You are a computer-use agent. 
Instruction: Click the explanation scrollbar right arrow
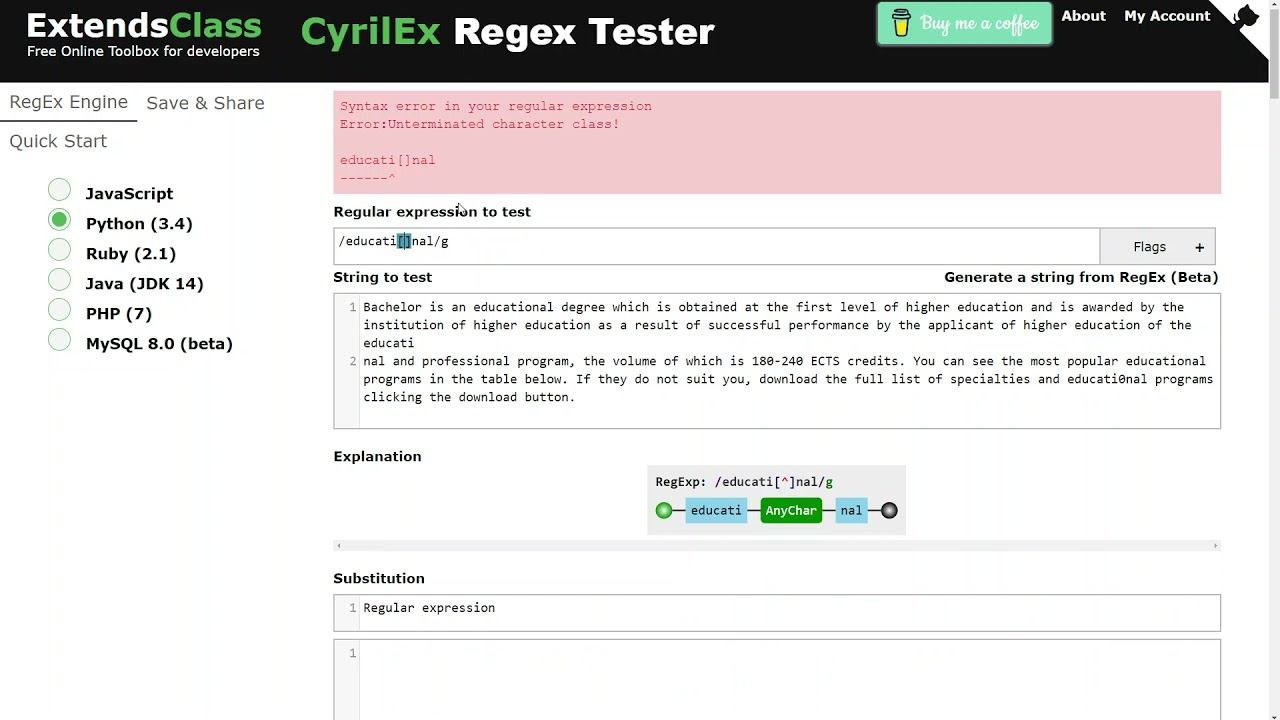point(1215,545)
